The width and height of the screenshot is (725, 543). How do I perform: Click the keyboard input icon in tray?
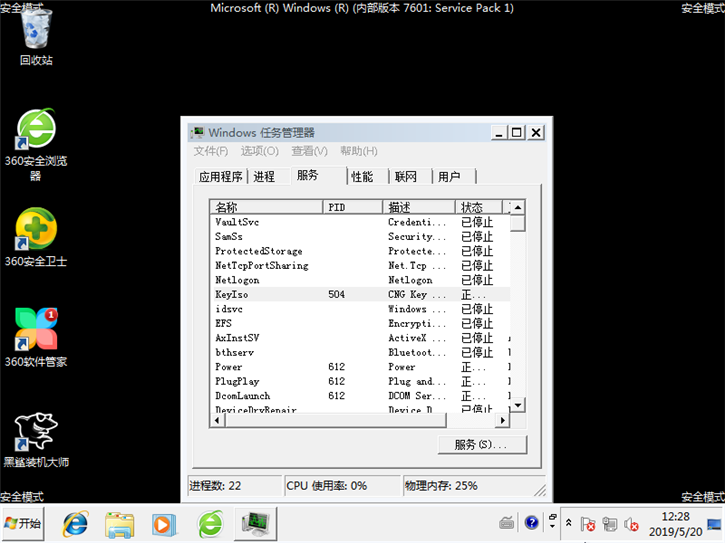point(507,523)
